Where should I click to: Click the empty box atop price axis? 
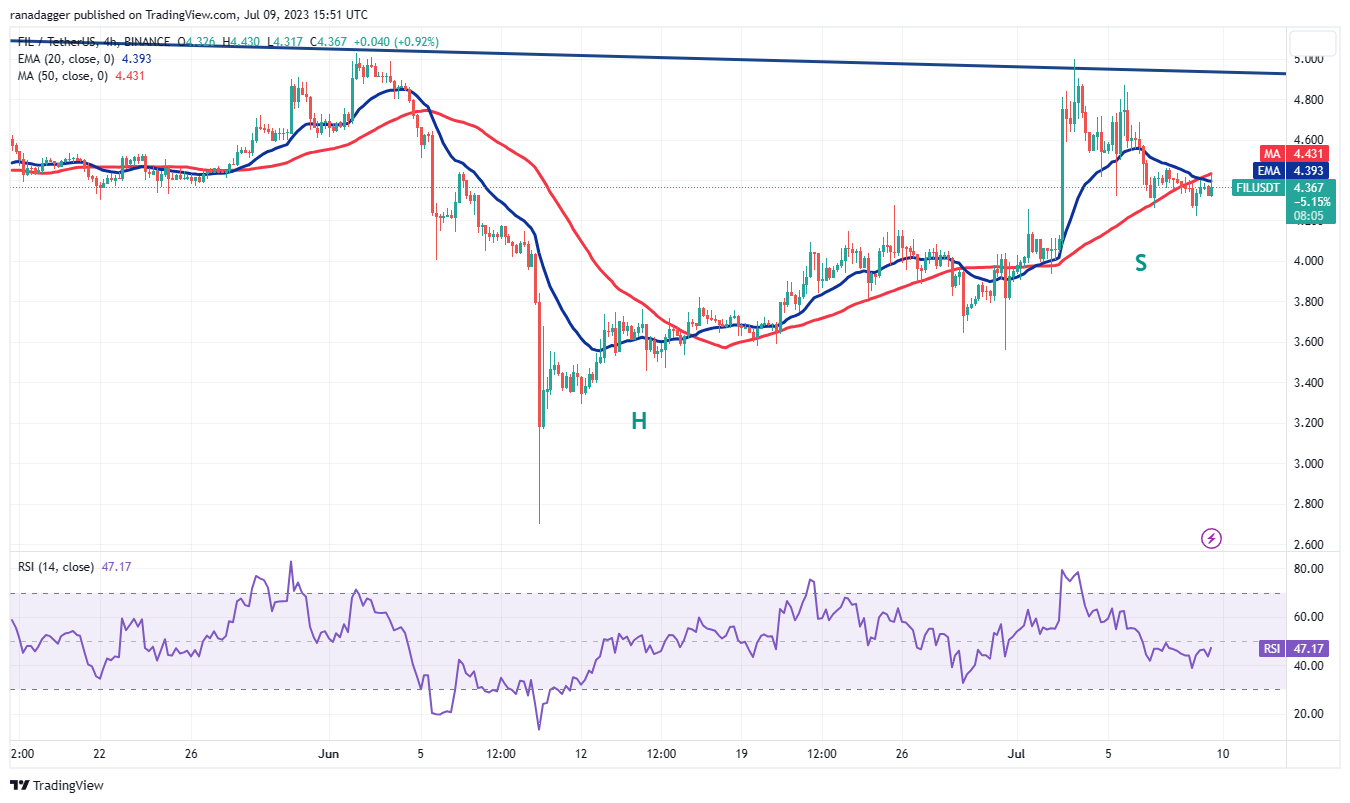coord(1314,44)
